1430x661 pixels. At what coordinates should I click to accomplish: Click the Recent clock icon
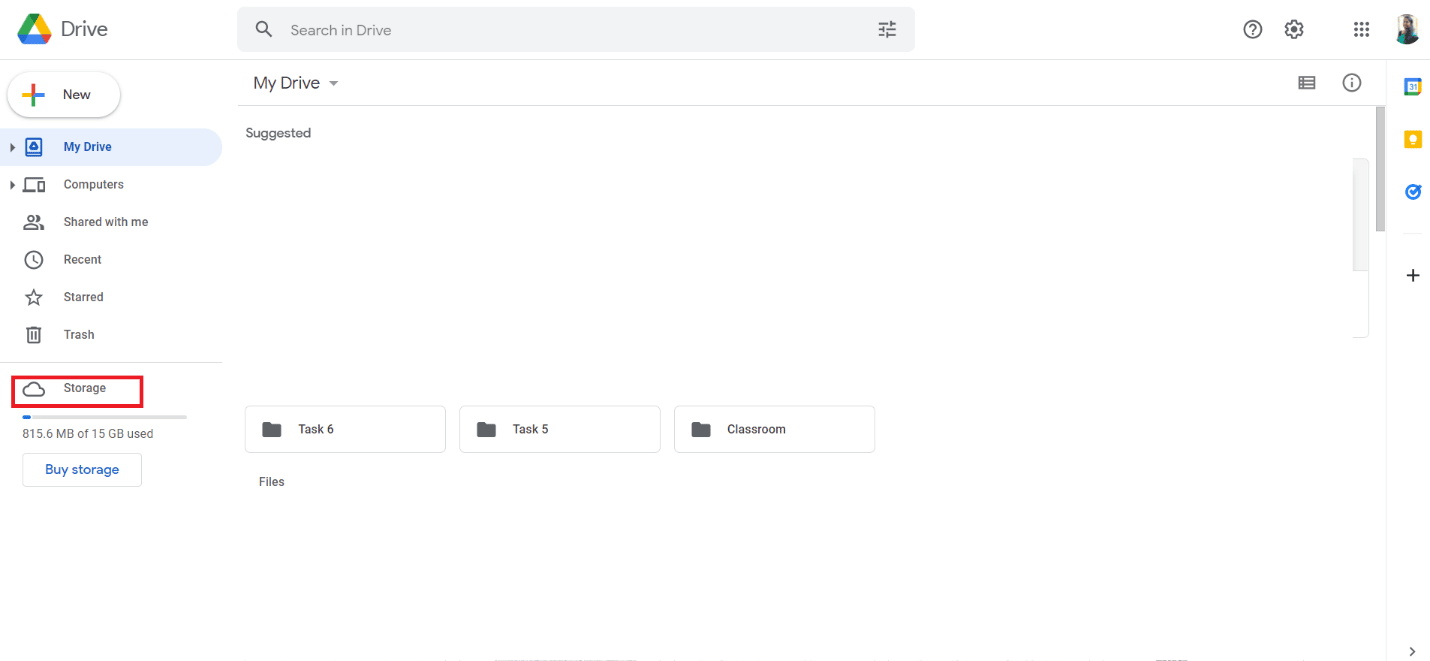[34, 260]
